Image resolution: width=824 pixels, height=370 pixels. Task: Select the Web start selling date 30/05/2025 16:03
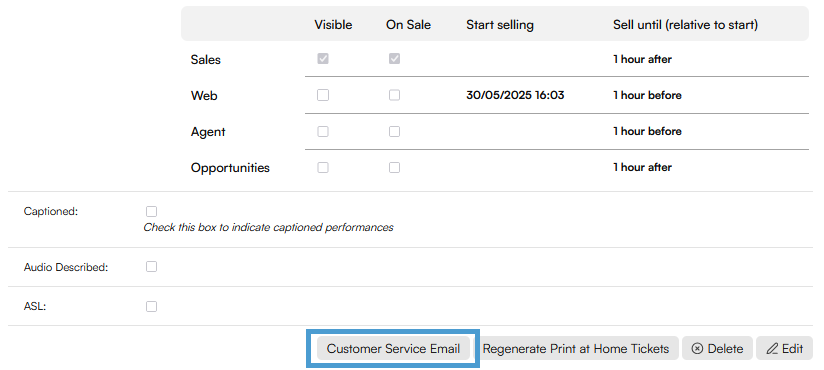[515, 95]
